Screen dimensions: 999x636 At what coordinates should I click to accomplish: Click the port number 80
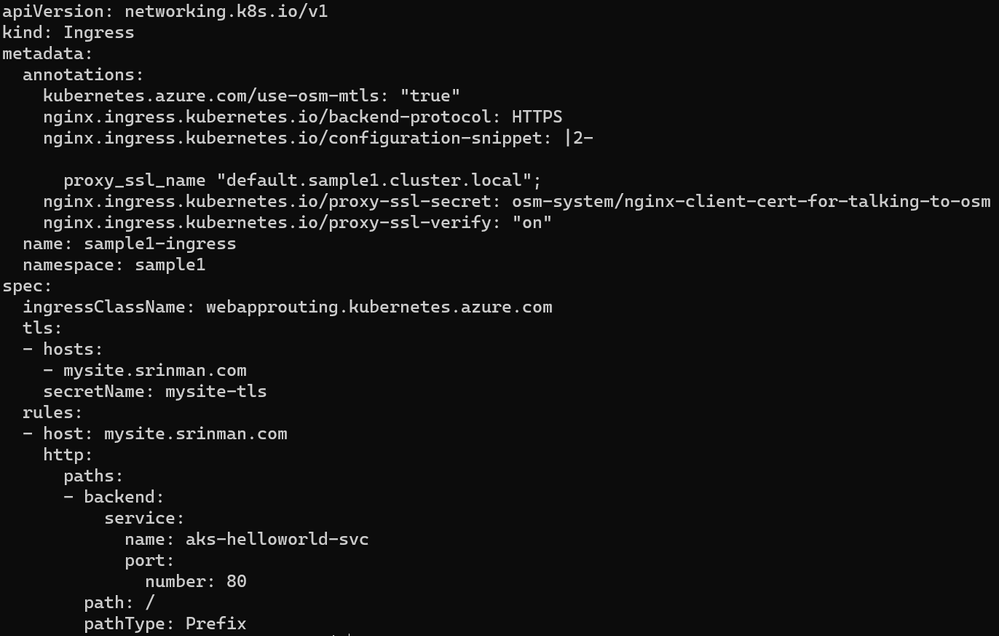236,581
